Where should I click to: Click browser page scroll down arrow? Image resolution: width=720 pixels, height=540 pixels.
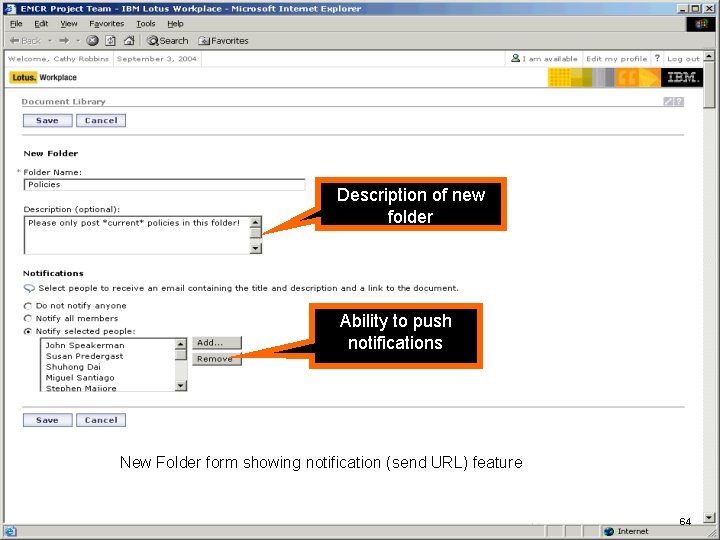coord(709,518)
